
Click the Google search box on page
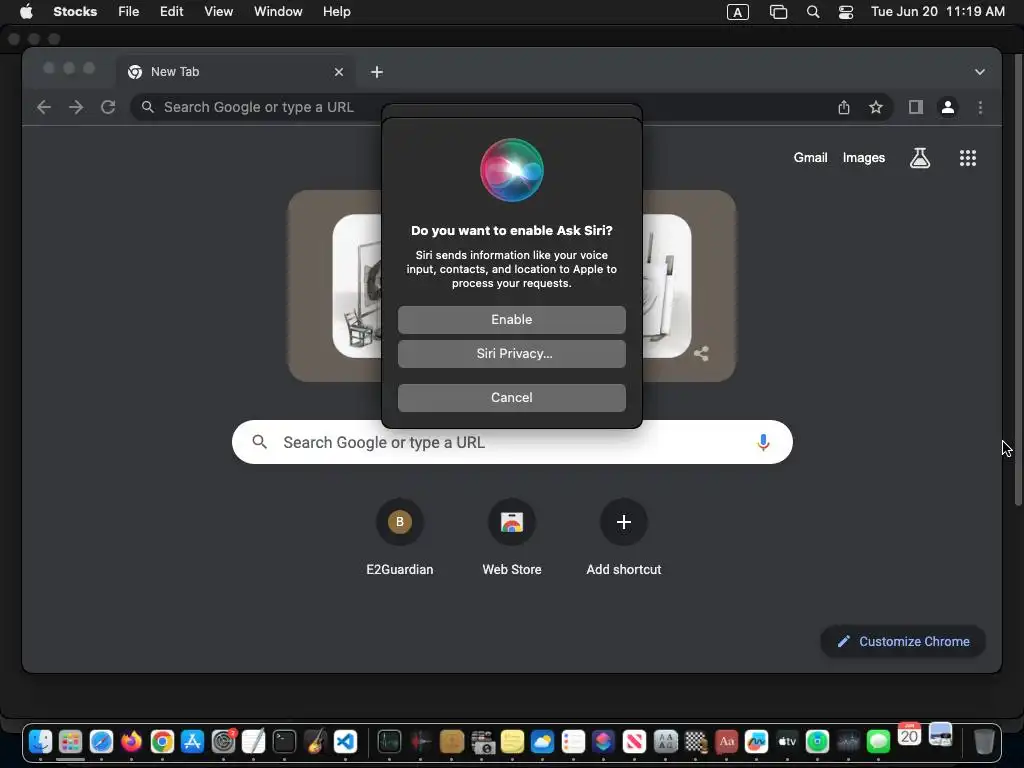click(512, 442)
